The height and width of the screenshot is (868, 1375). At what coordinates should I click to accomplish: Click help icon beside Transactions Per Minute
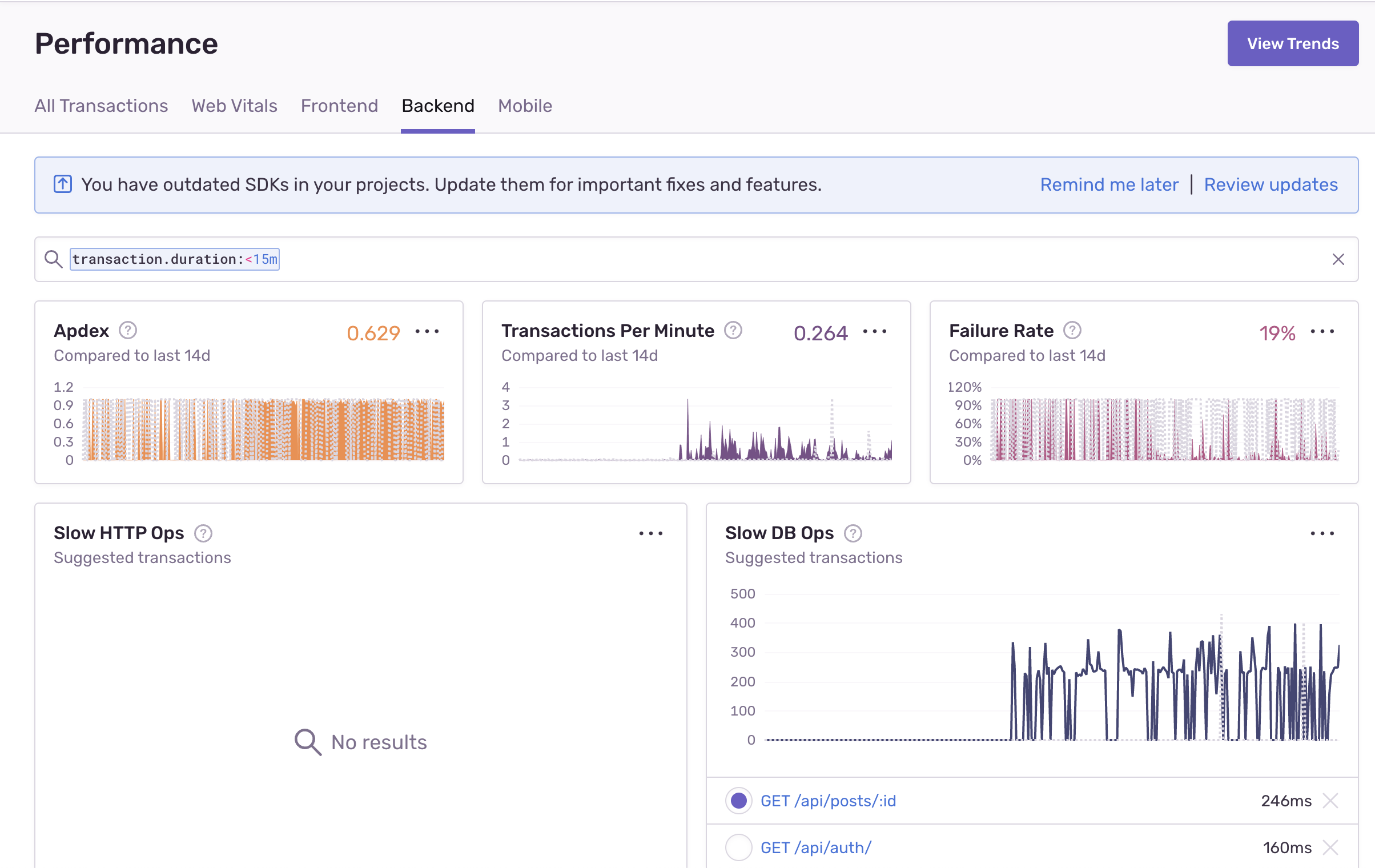pyautogui.click(x=733, y=331)
